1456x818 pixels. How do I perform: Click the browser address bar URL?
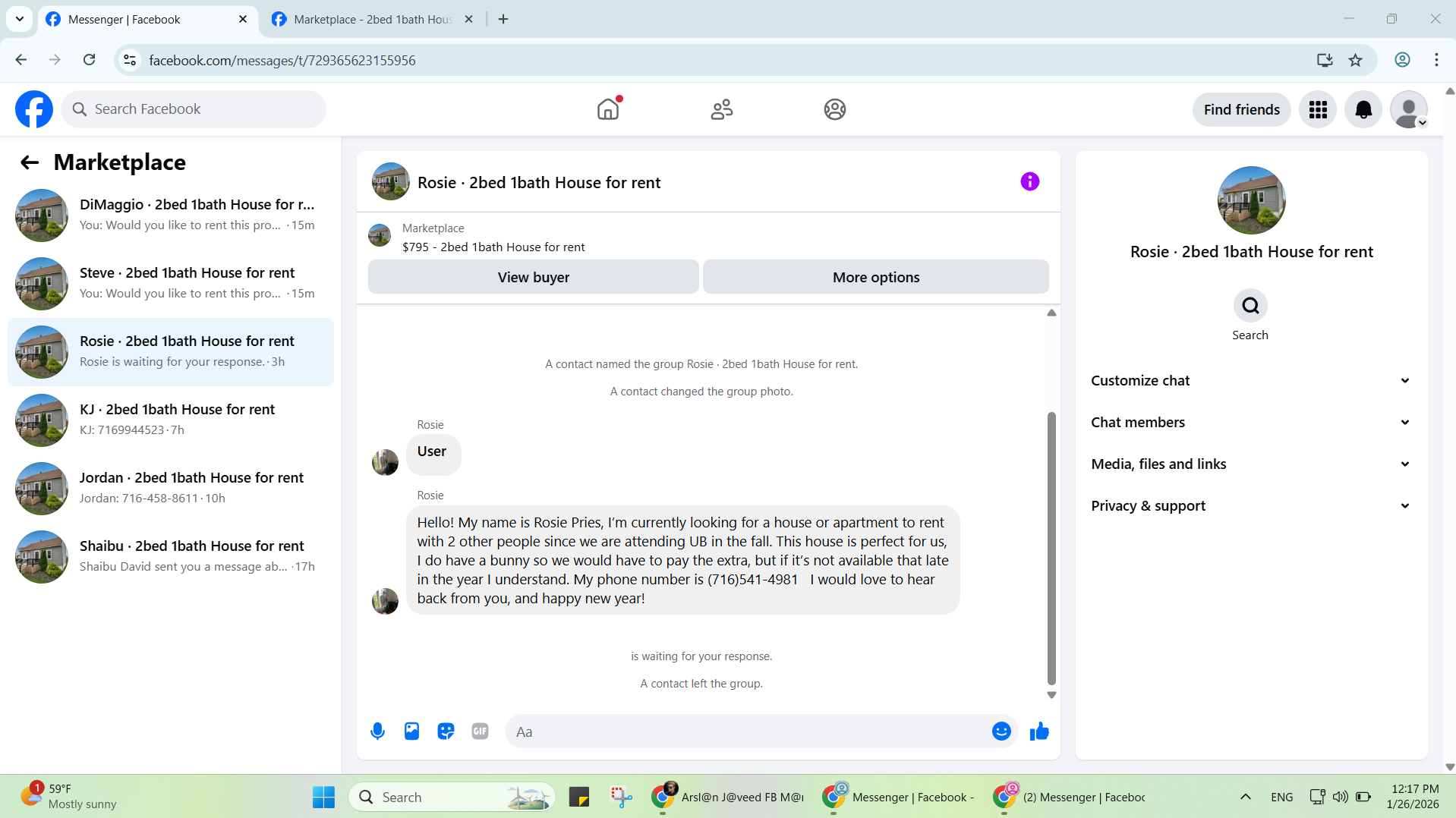click(x=282, y=60)
